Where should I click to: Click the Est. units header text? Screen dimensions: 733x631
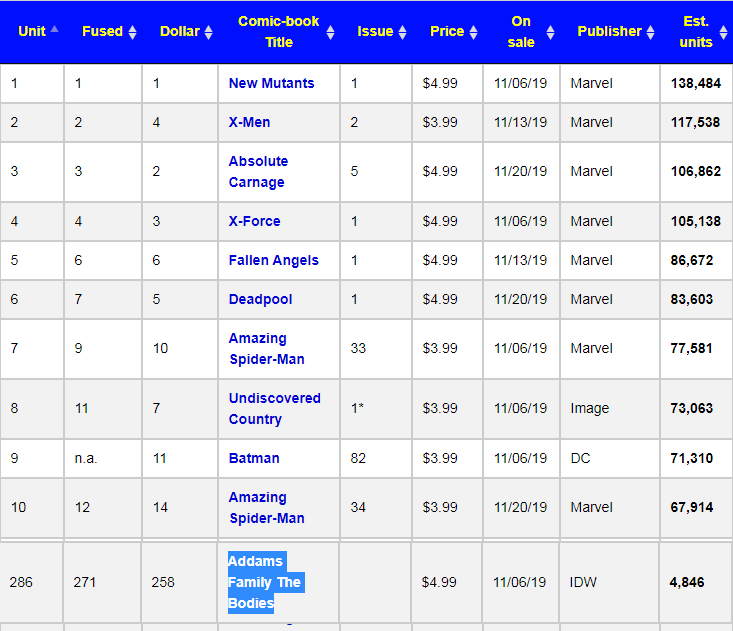pos(696,32)
